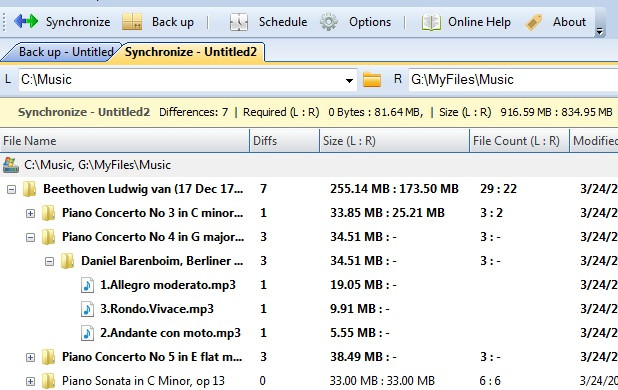Open Options via the gear icon
The width and height of the screenshot is (618, 390).
click(329, 22)
